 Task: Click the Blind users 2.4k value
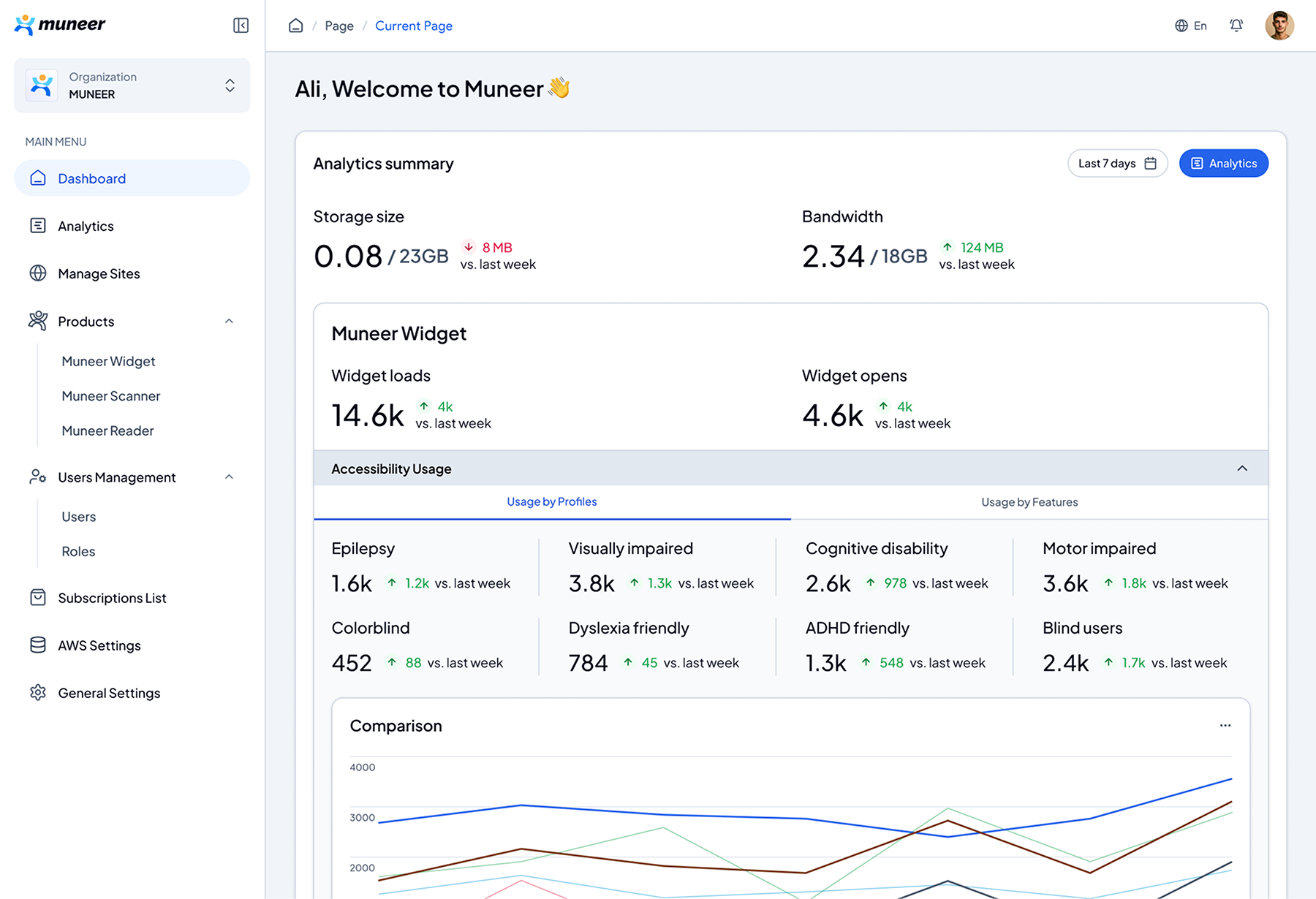pyautogui.click(x=1066, y=663)
